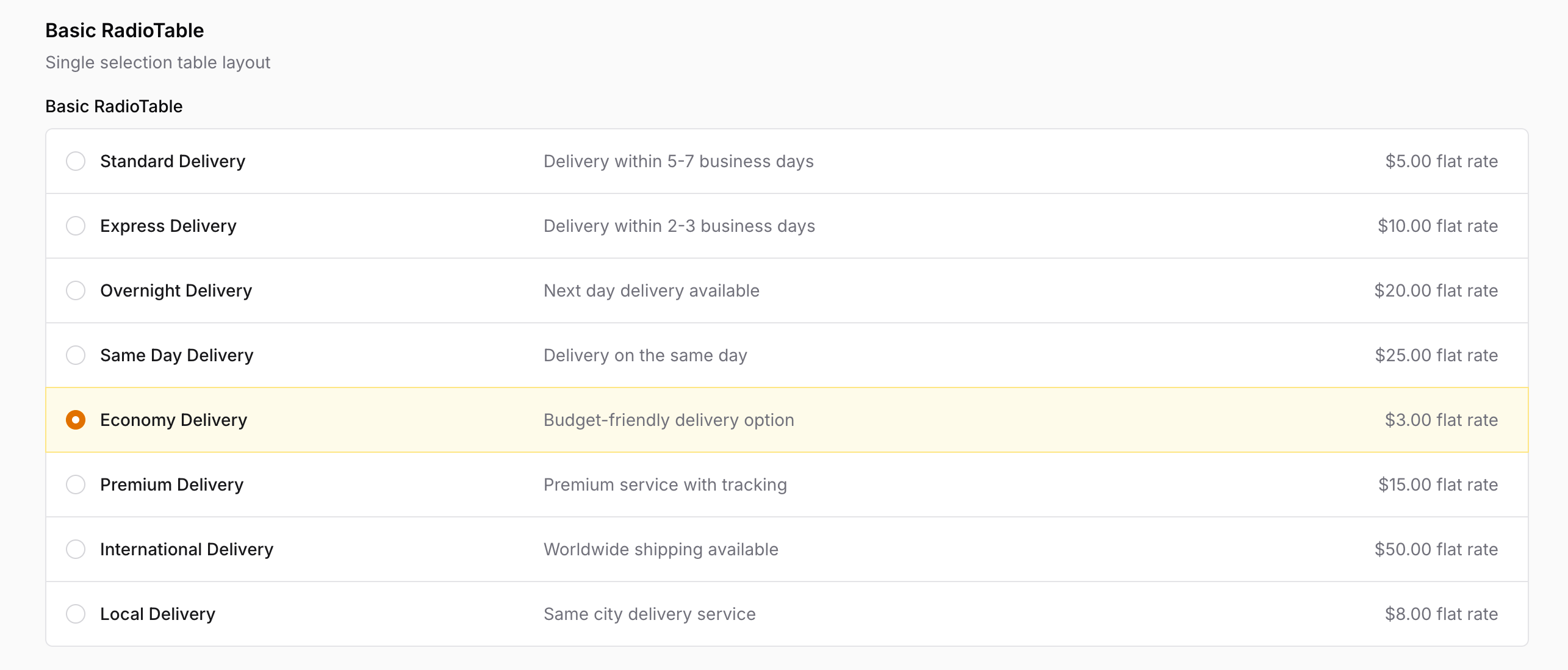Choose the International Delivery radio button
Screen dimensions: 1568x670
(76, 549)
